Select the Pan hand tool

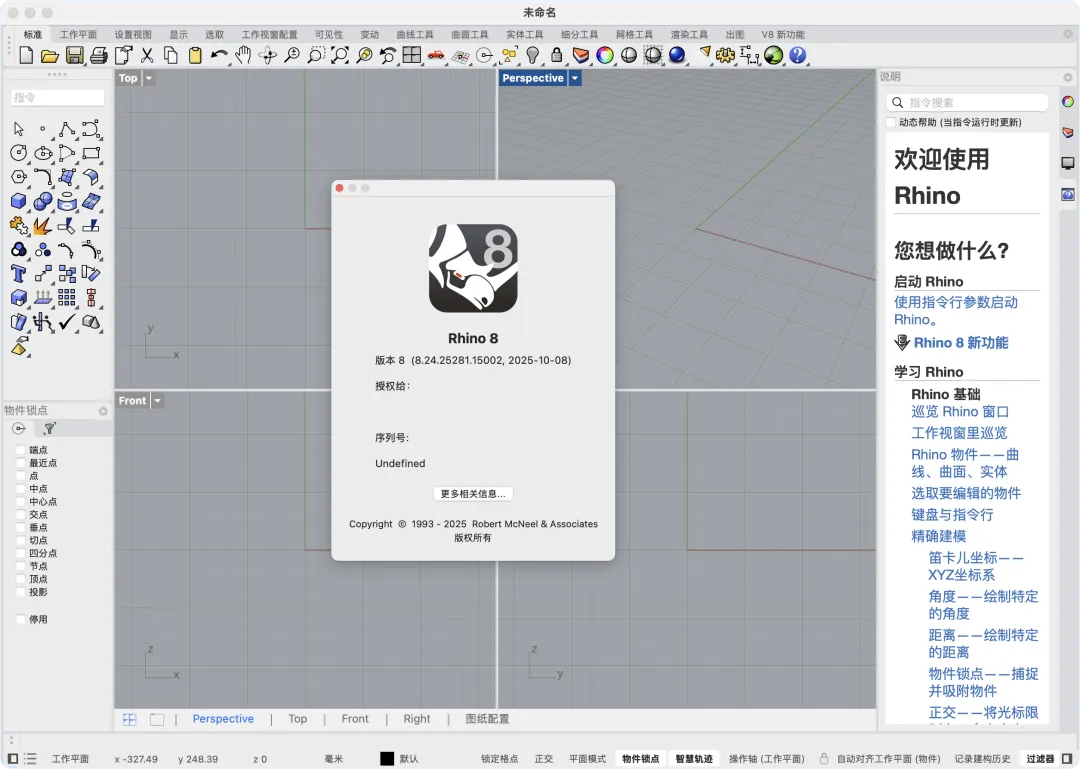point(243,55)
